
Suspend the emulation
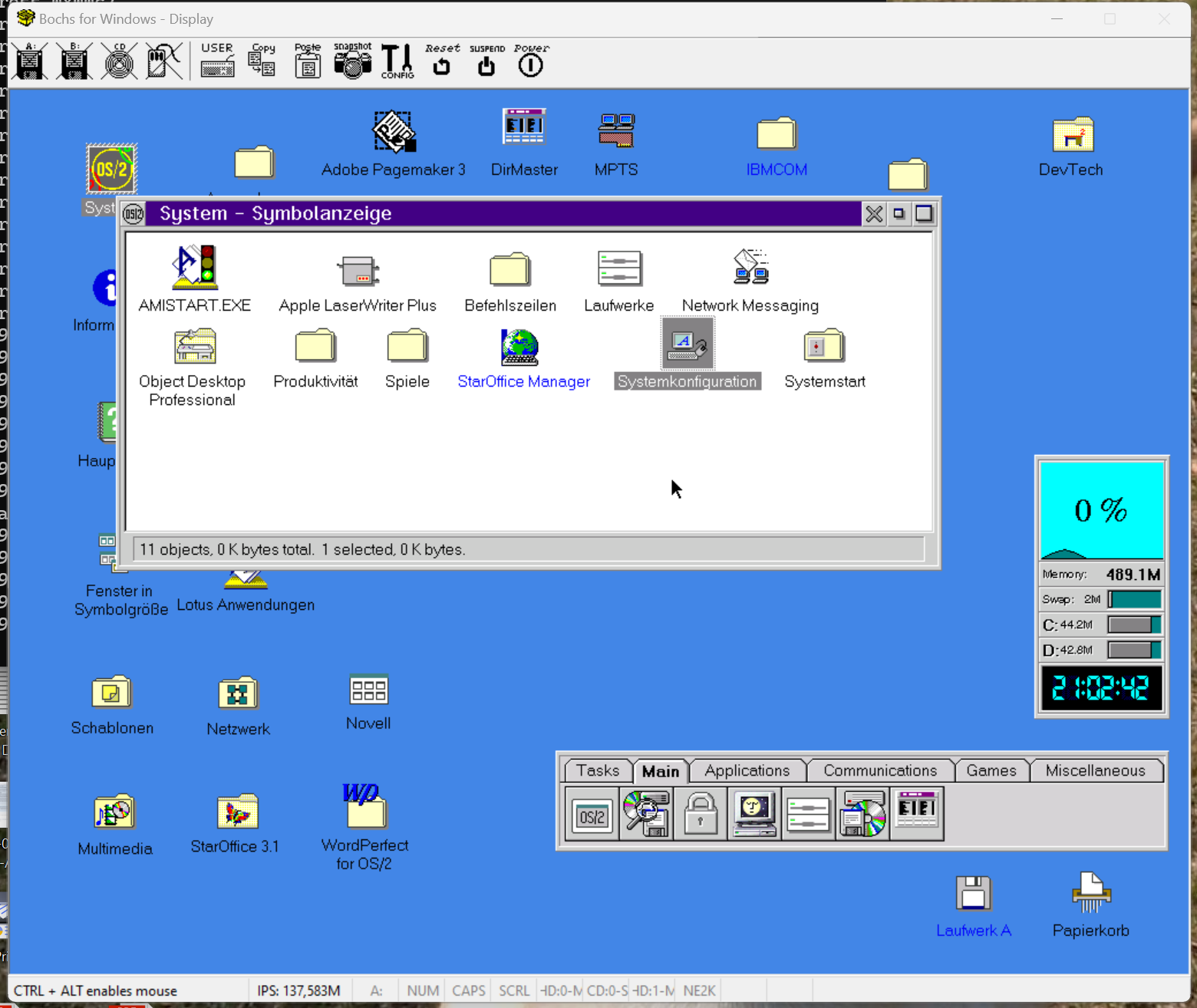[486, 61]
